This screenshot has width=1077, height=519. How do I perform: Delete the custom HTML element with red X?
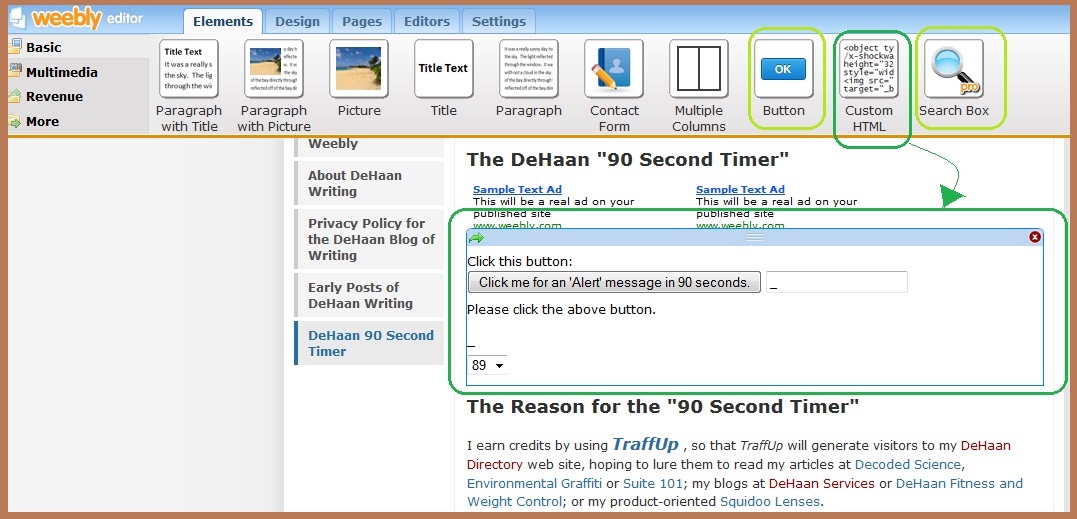pyautogui.click(x=1035, y=237)
